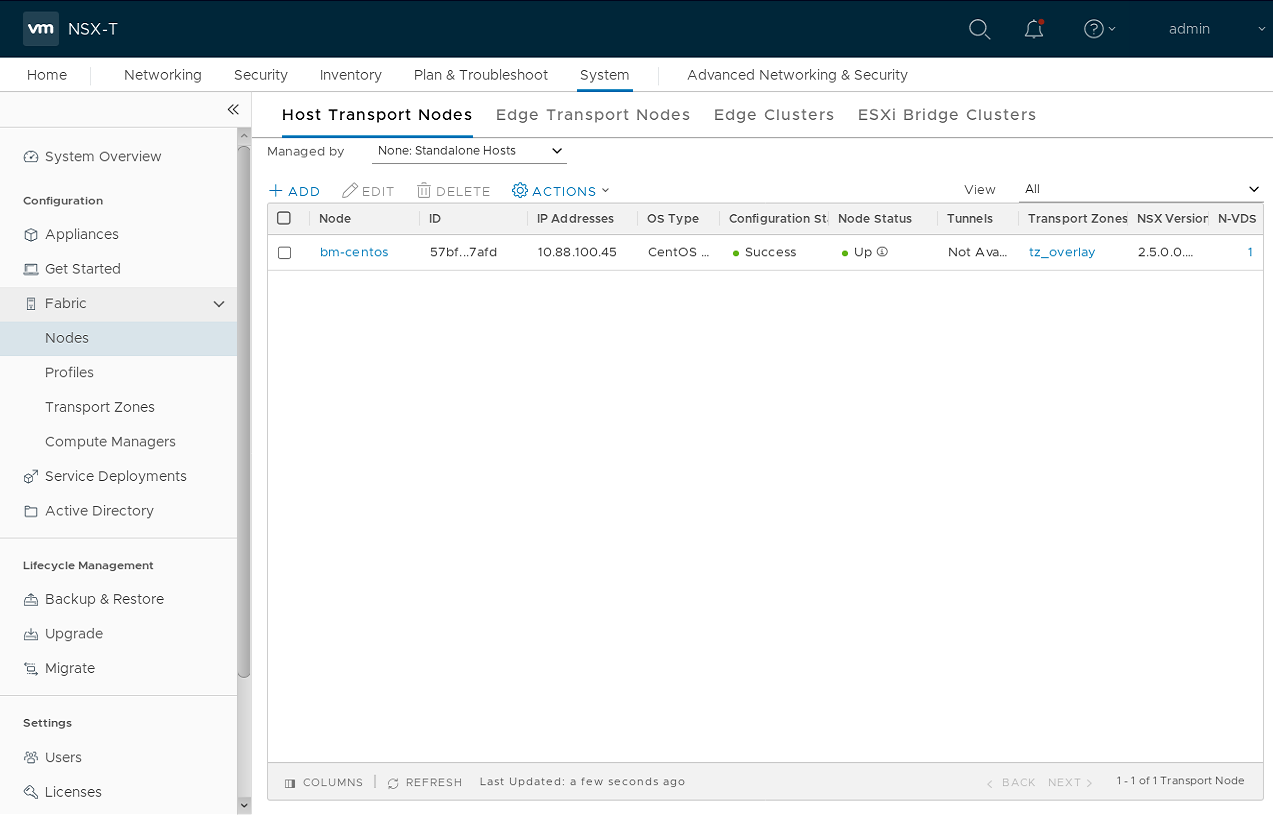Open the Inventory tab
Screen dimensions: 1273x815
(351, 75)
